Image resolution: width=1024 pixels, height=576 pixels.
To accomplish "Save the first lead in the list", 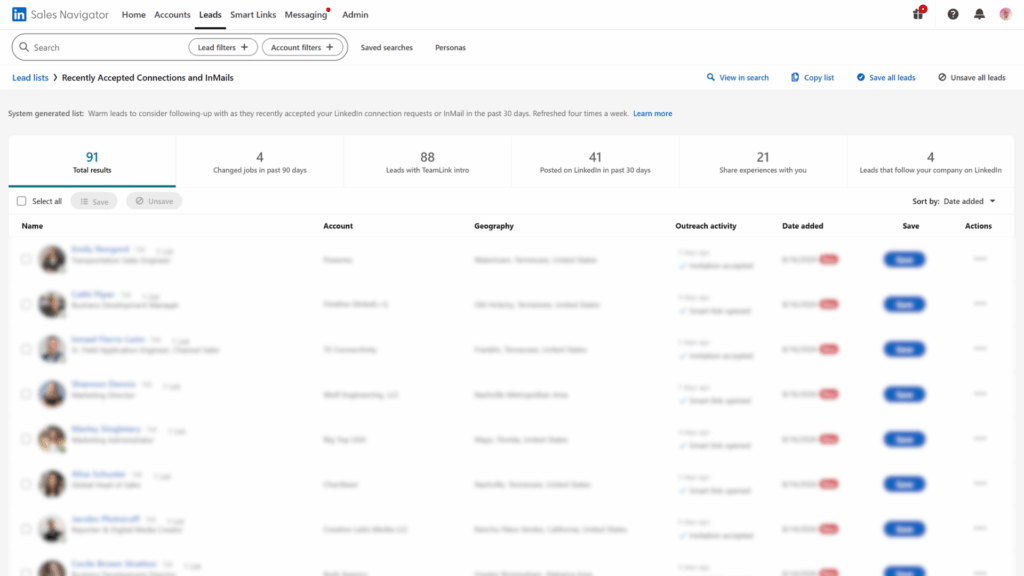I will pos(904,259).
